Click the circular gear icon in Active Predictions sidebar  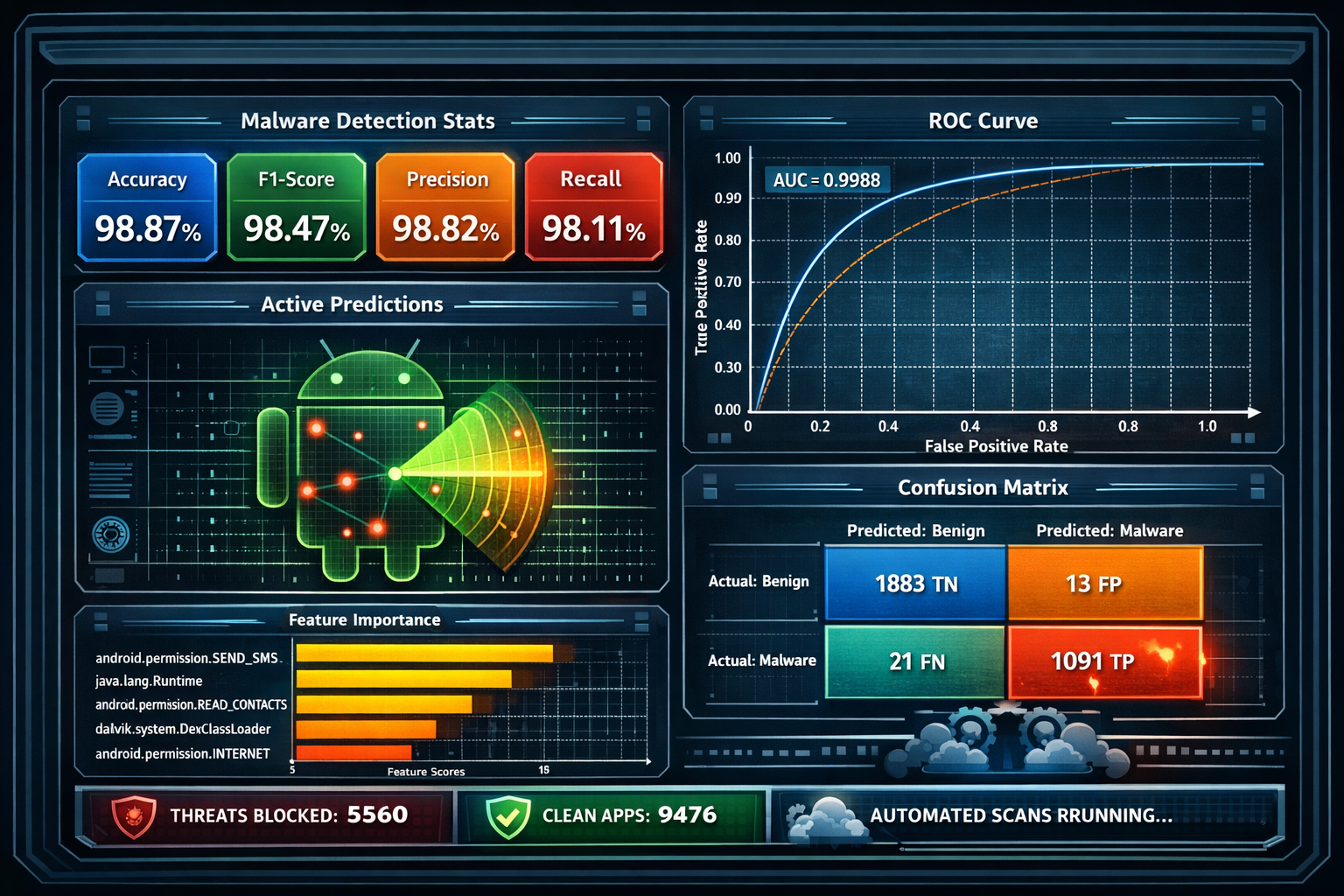tap(110, 534)
